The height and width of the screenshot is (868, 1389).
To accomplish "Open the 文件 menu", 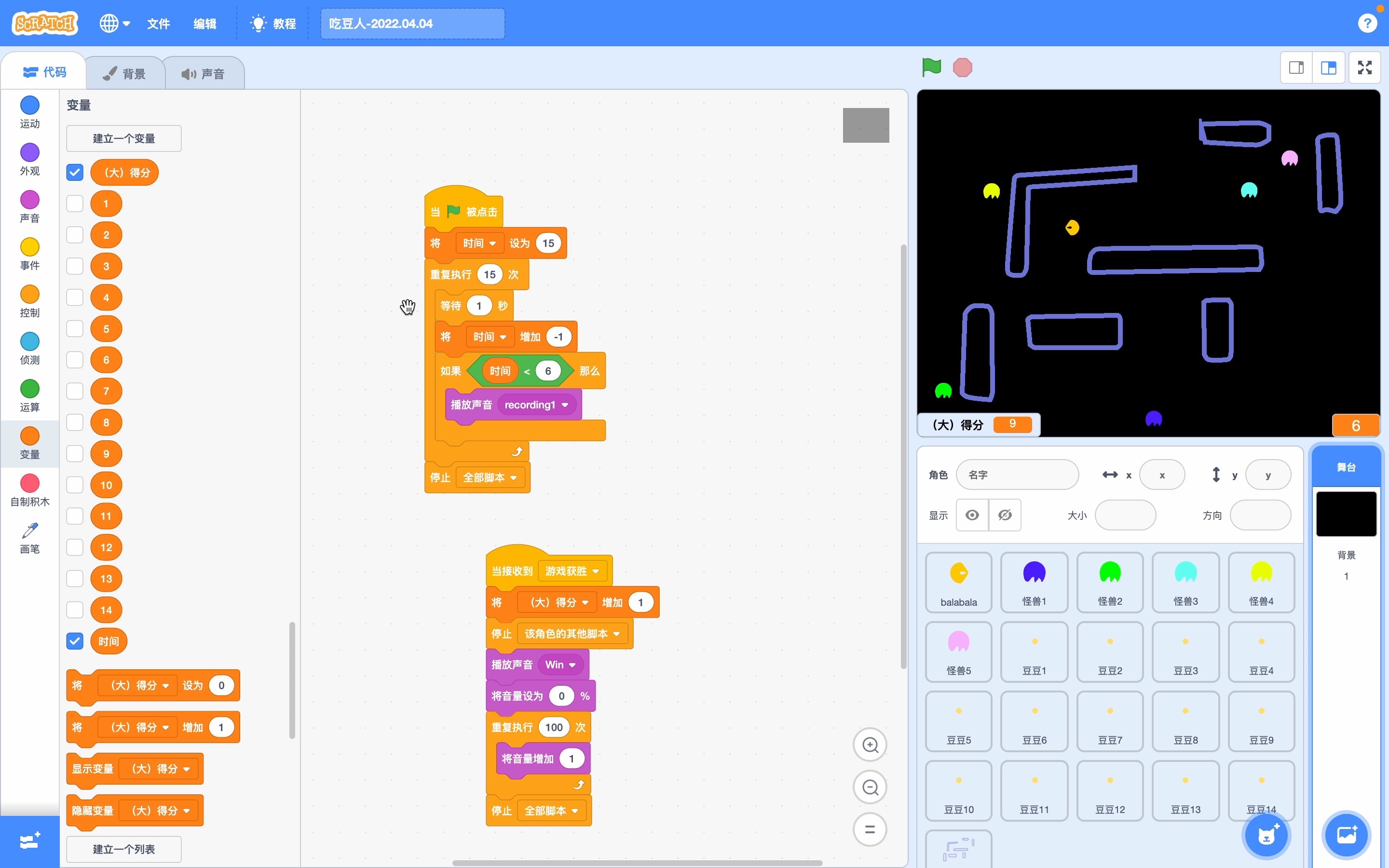I will coord(158,24).
